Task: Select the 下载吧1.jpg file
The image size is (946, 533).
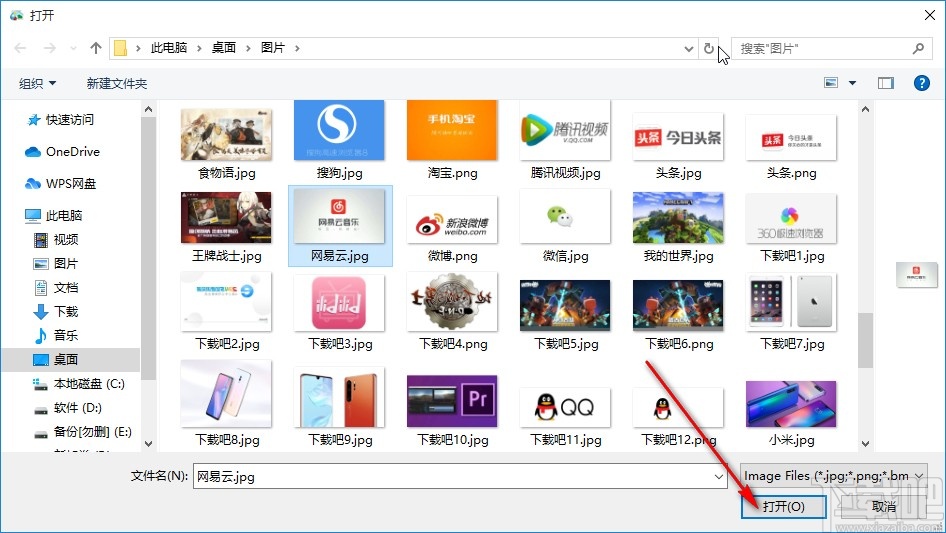Action: click(x=791, y=228)
